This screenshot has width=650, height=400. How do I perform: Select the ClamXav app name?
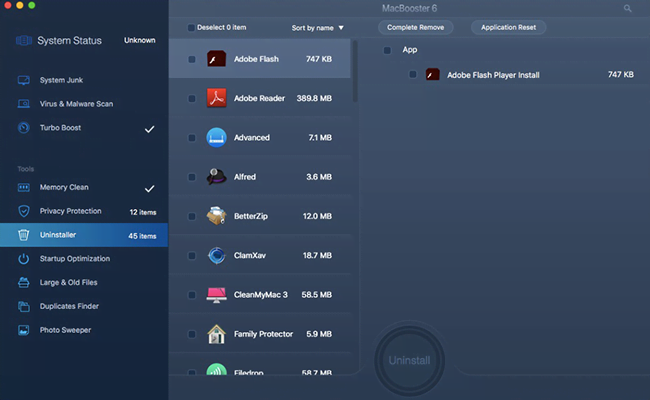click(x=250, y=255)
